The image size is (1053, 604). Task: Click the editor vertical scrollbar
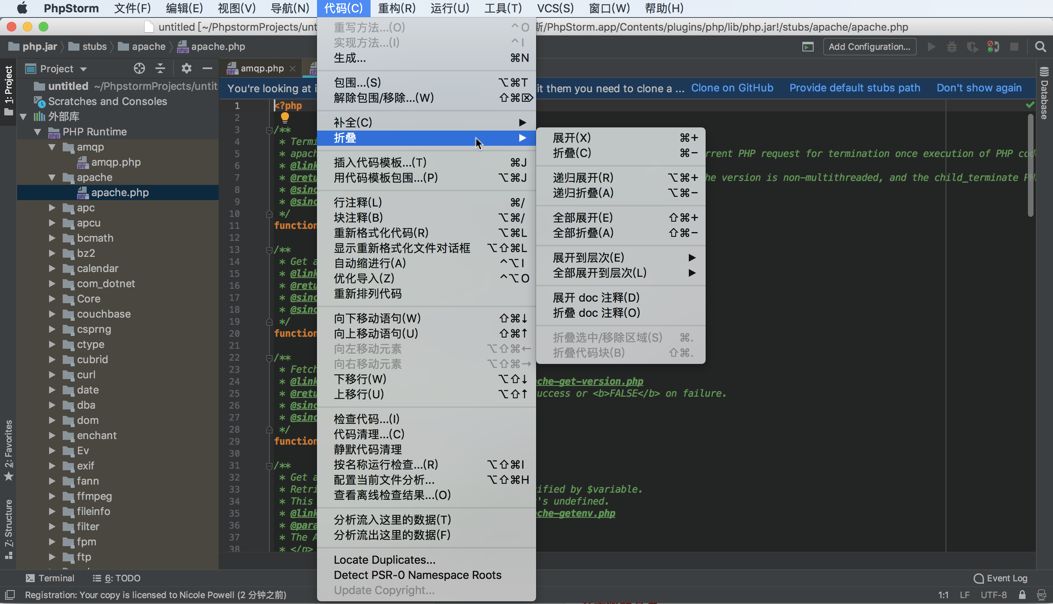click(x=1030, y=165)
